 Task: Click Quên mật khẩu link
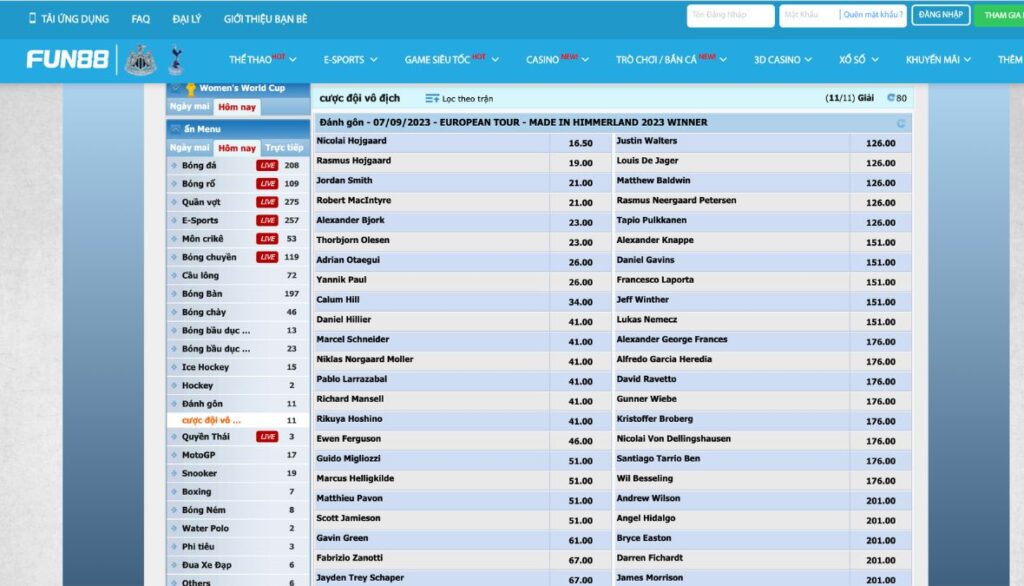tap(872, 14)
